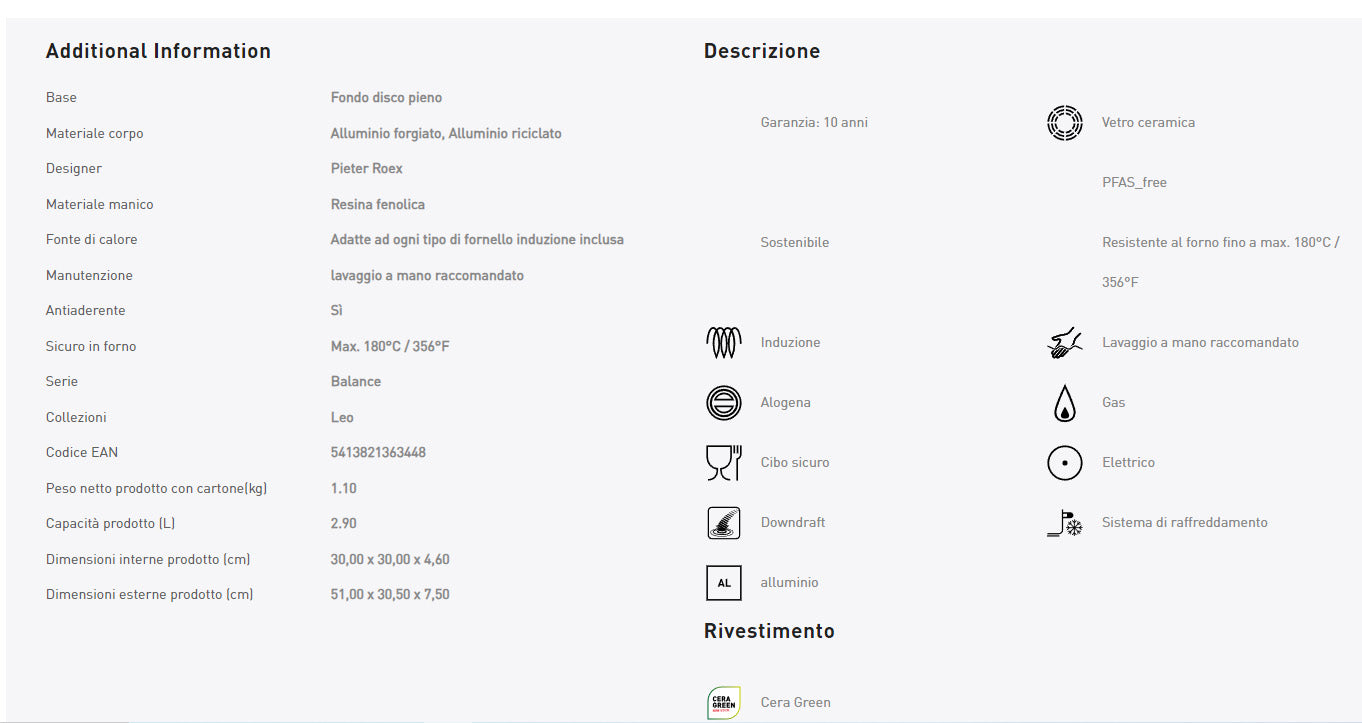This screenshot has width=1362, height=723.
Task: Click the AL alluminio icon
Action: pos(723,583)
